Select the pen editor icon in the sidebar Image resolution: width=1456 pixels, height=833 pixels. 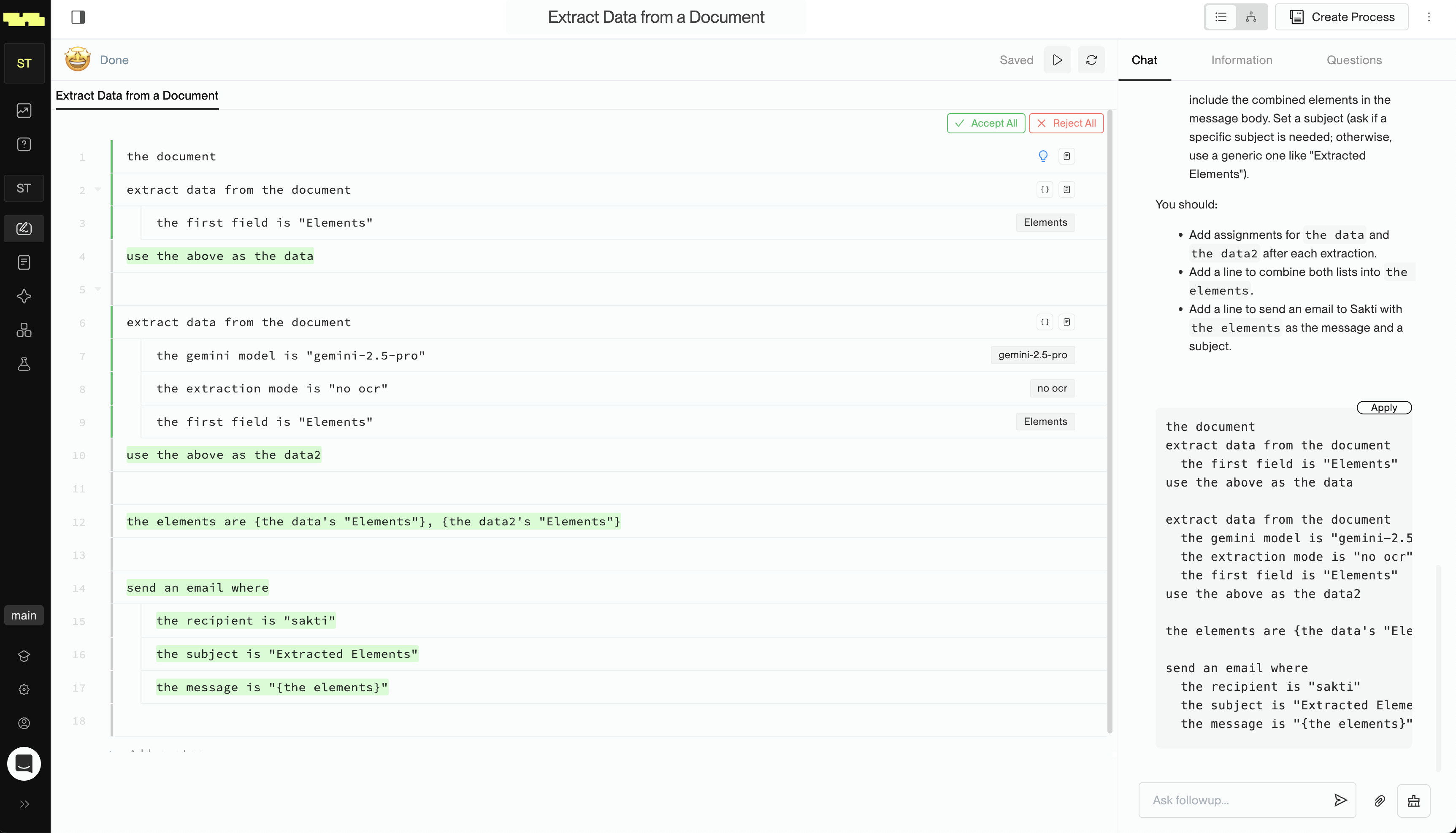click(24, 228)
